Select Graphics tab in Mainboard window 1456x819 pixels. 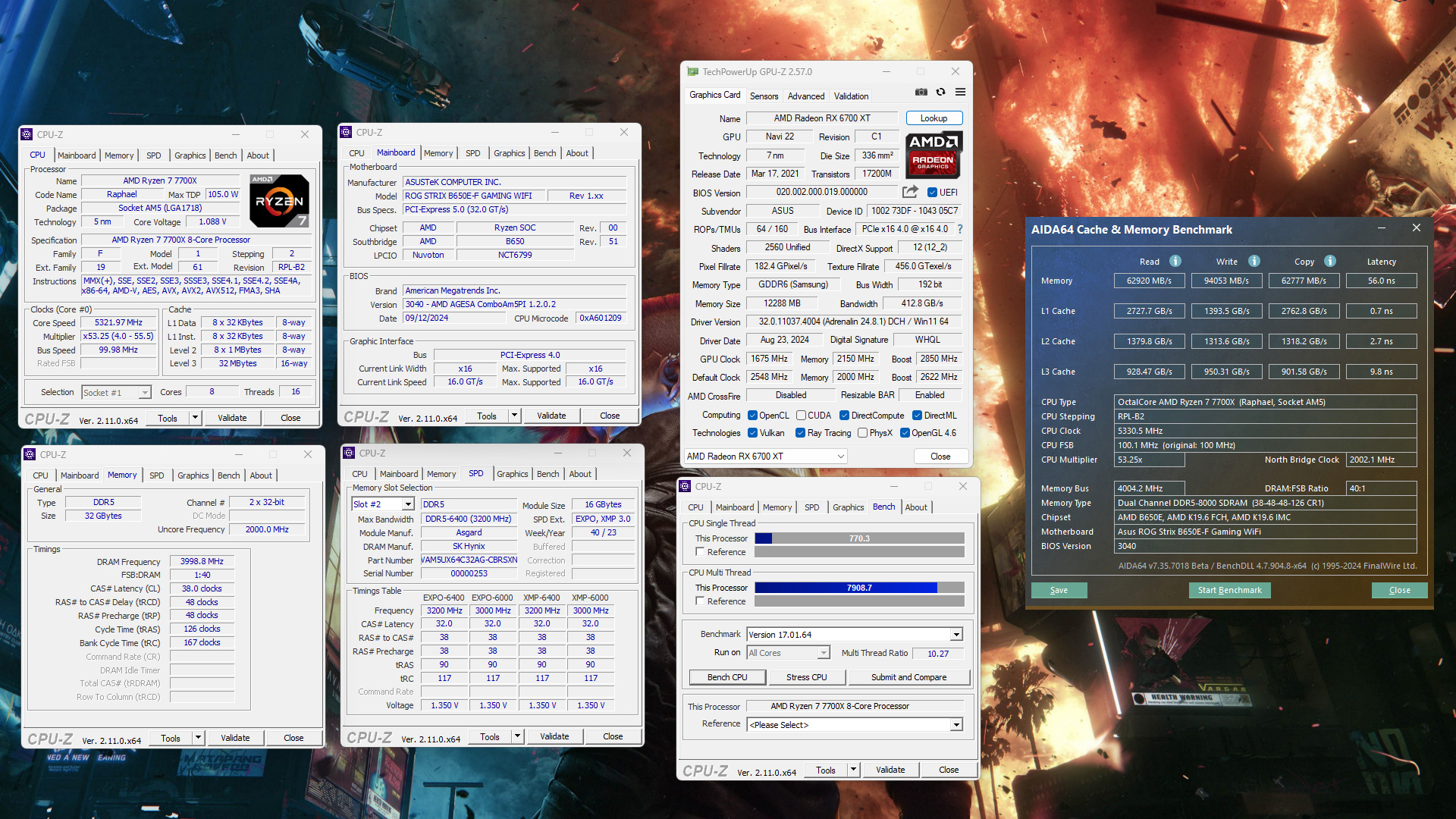tap(509, 153)
